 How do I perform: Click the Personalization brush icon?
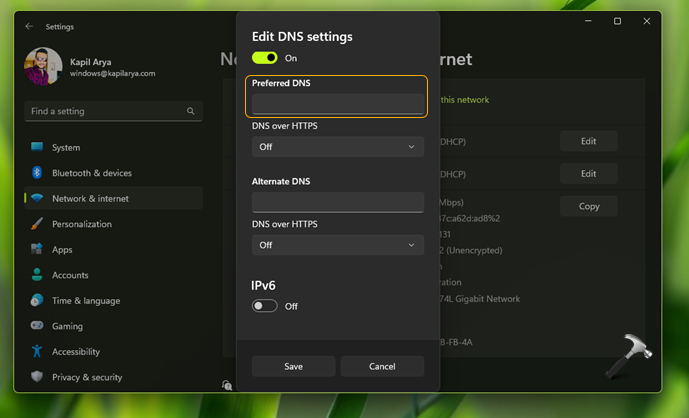click(x=37, y=224)
